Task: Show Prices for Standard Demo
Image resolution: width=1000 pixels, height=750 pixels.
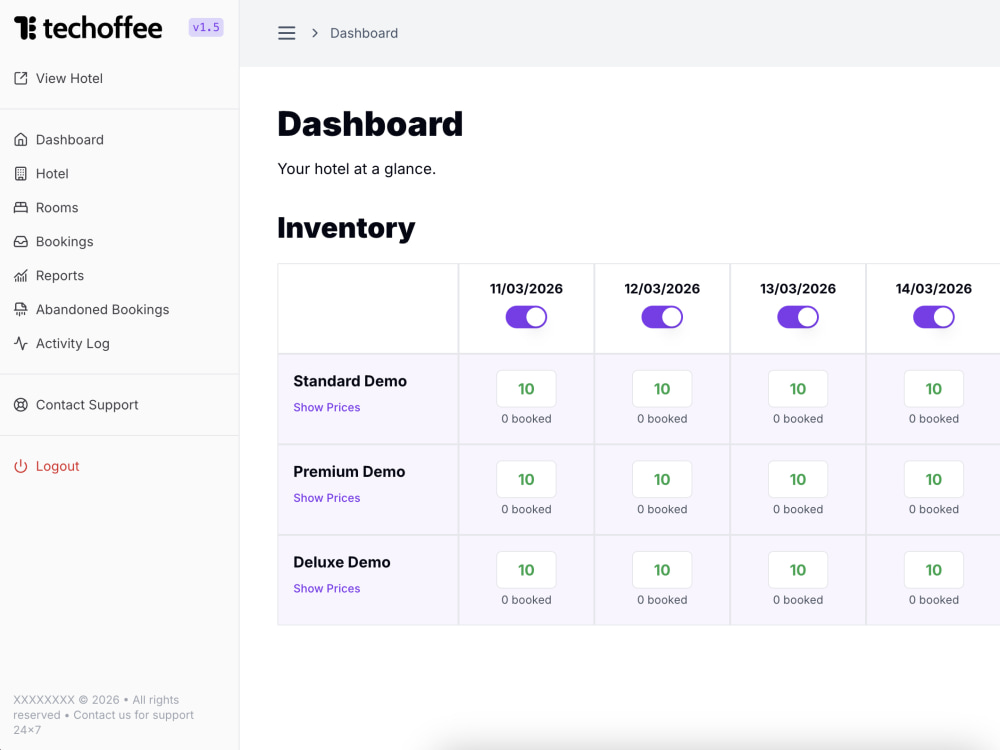Action: pyautogui.click(x=327, y=407)
